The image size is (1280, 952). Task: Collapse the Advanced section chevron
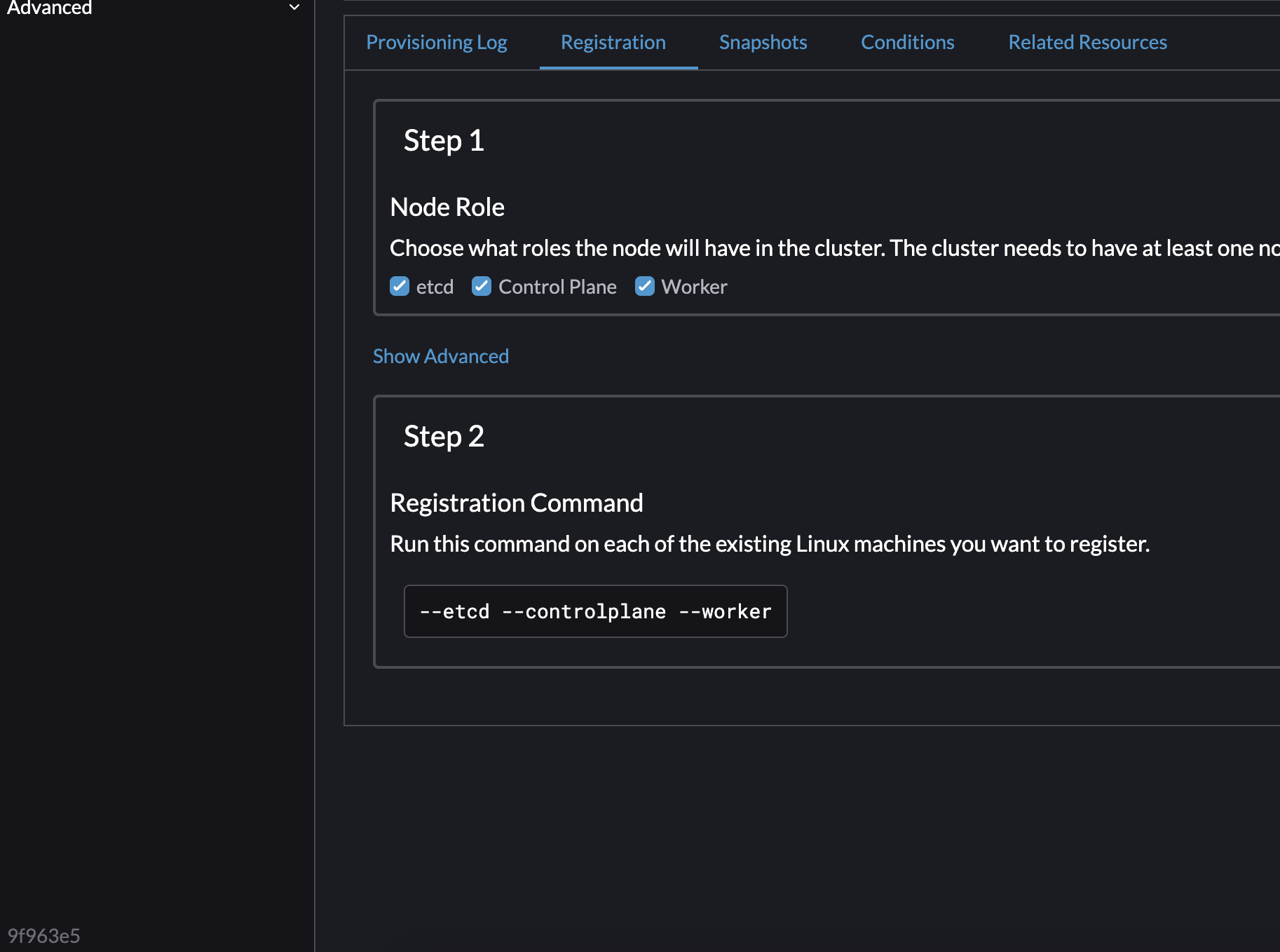(294, 7)
